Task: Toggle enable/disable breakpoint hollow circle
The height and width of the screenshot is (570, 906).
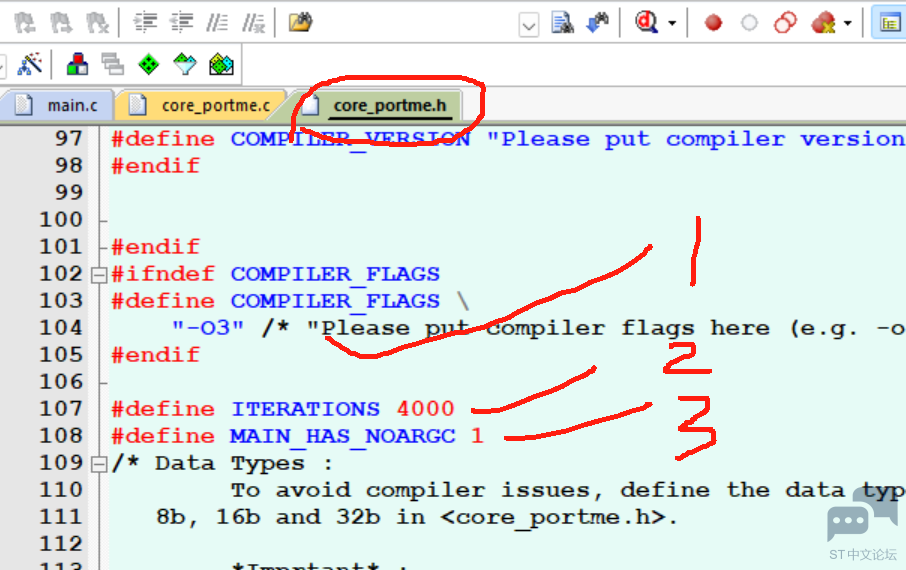Action: [749, 23]
